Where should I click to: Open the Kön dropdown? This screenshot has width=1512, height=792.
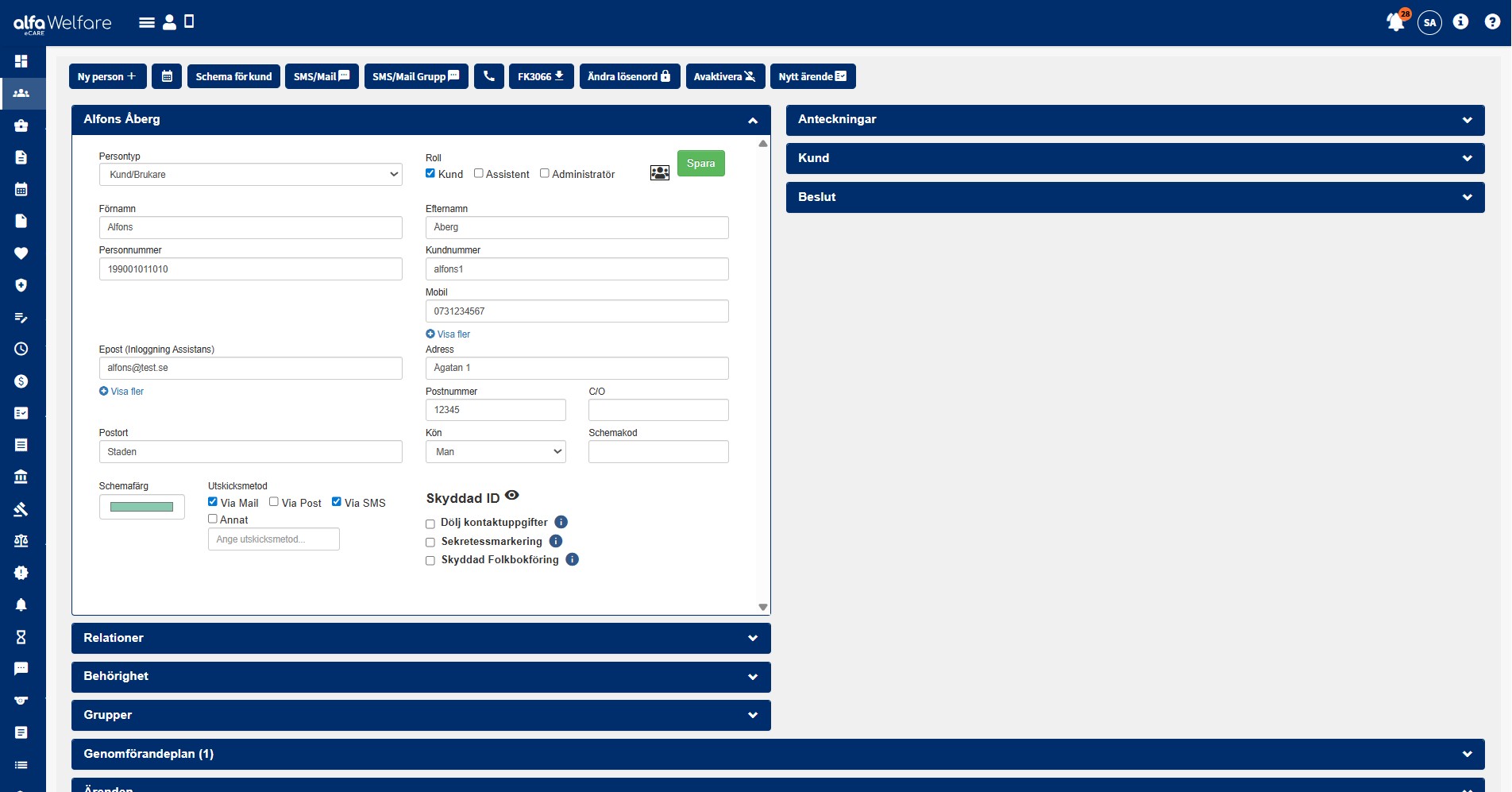[496, 452]
